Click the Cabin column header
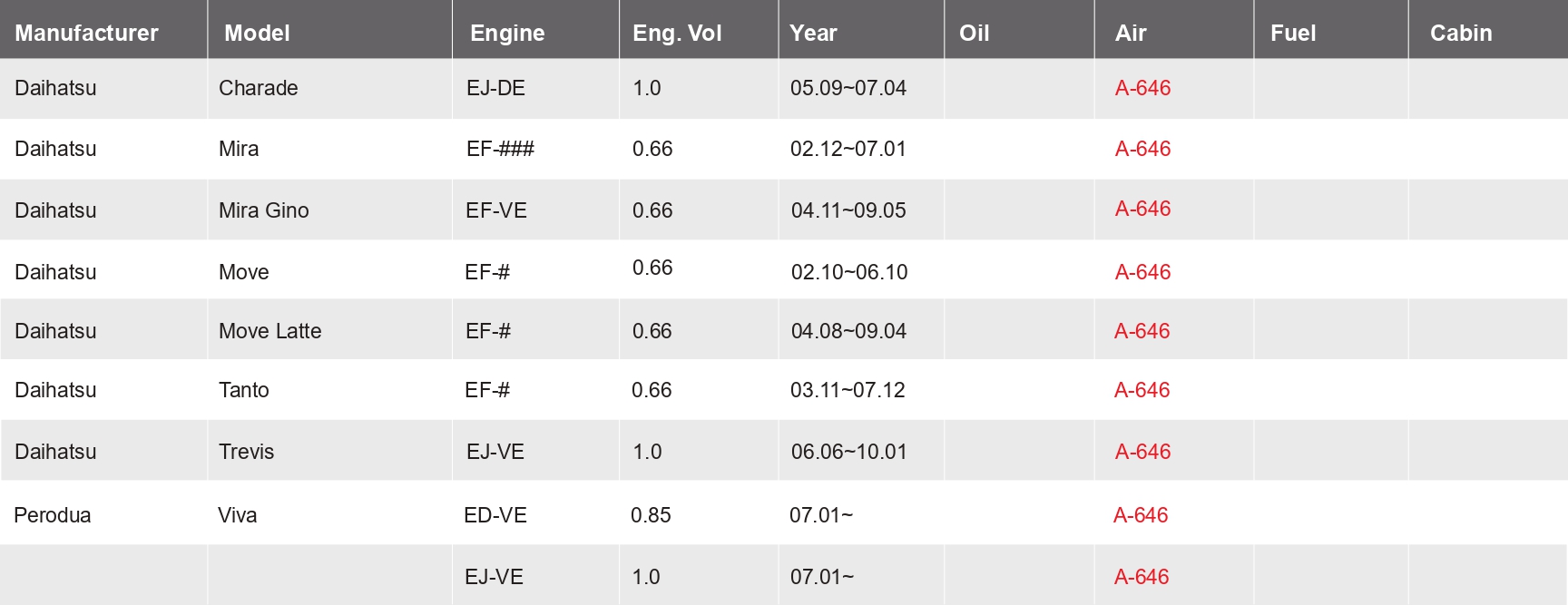Screen dimensions: 1568x605 coord(1461,34)
